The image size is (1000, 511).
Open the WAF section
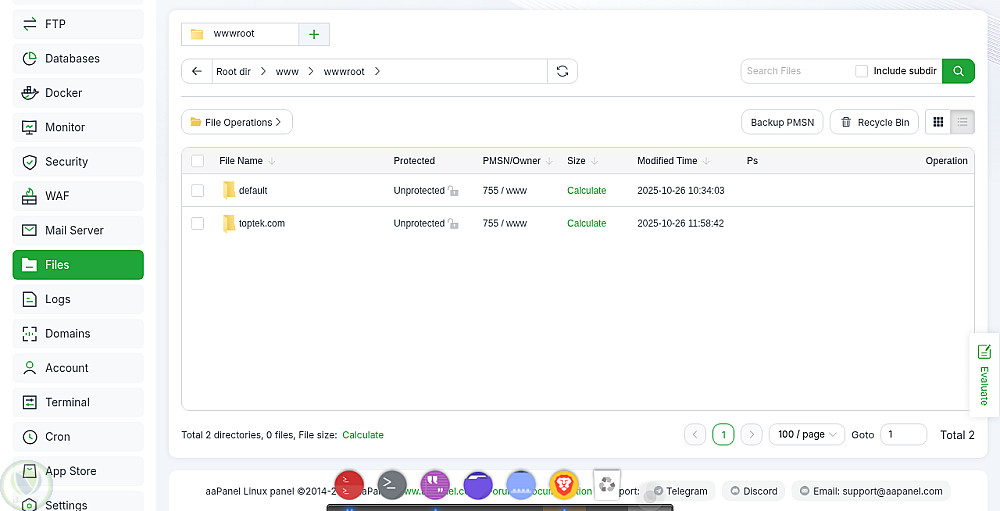coord(78,196)
